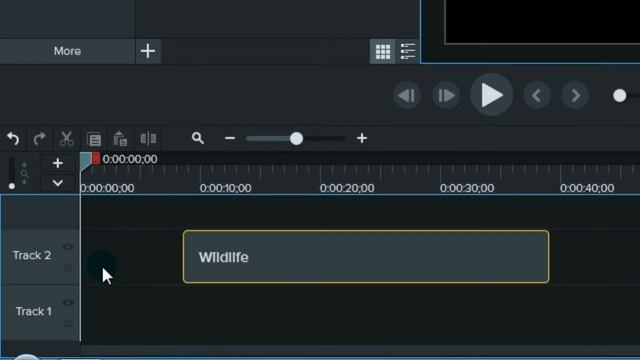Image resolution: width=640 pixels, height=360 pixels.
Task: Step back one frame in playback
Action: pos(407,96)
